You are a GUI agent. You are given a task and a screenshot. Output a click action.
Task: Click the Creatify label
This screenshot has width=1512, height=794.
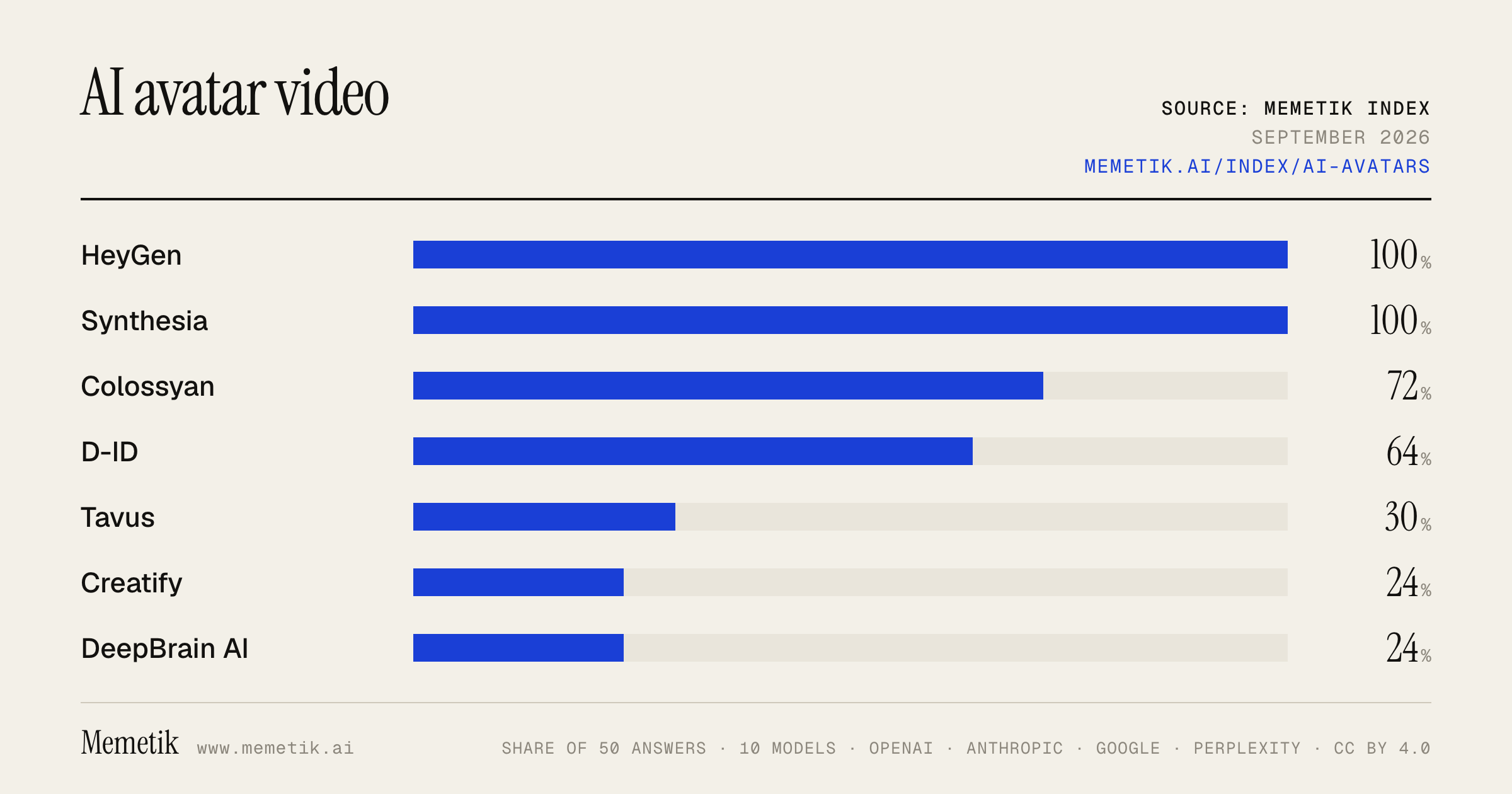tap(132, 583)
